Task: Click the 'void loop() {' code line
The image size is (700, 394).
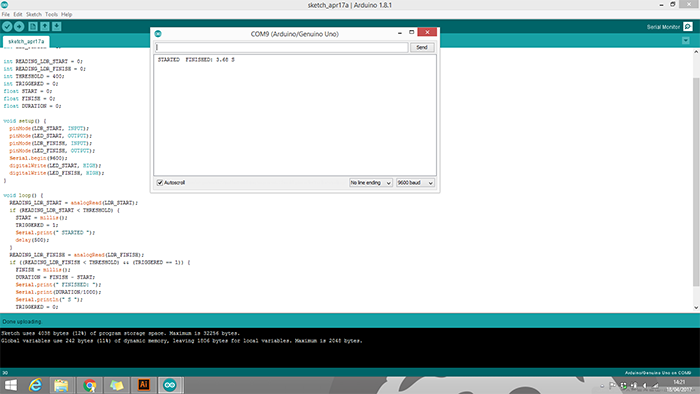Action: 23,195
